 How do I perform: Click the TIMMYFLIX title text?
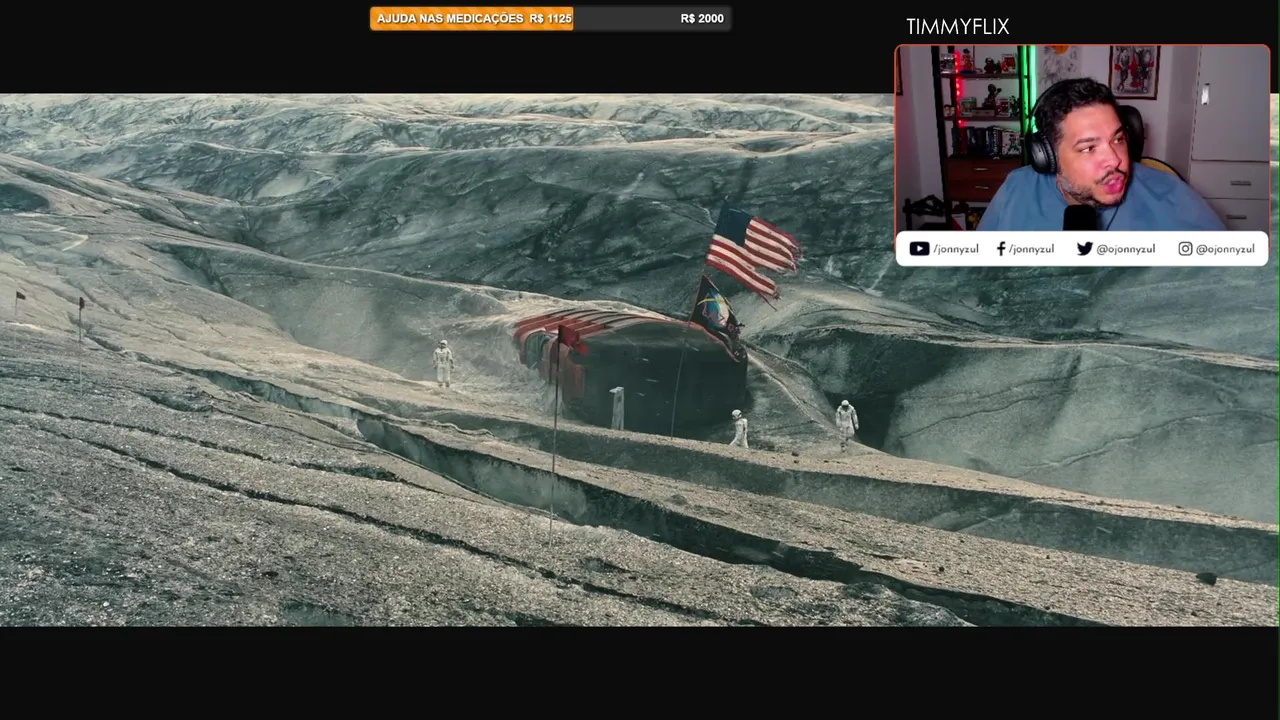[958, 27]
